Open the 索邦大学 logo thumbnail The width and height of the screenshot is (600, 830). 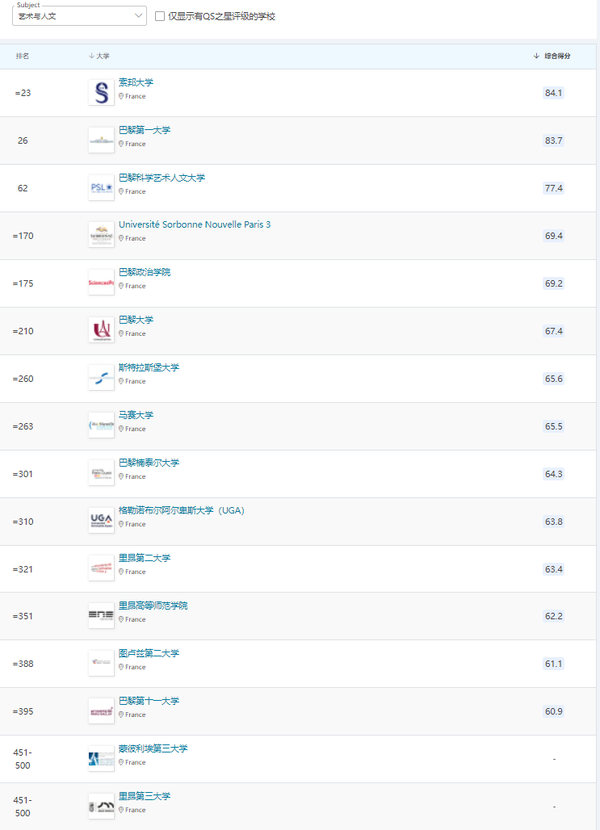[x=101, y=93]
